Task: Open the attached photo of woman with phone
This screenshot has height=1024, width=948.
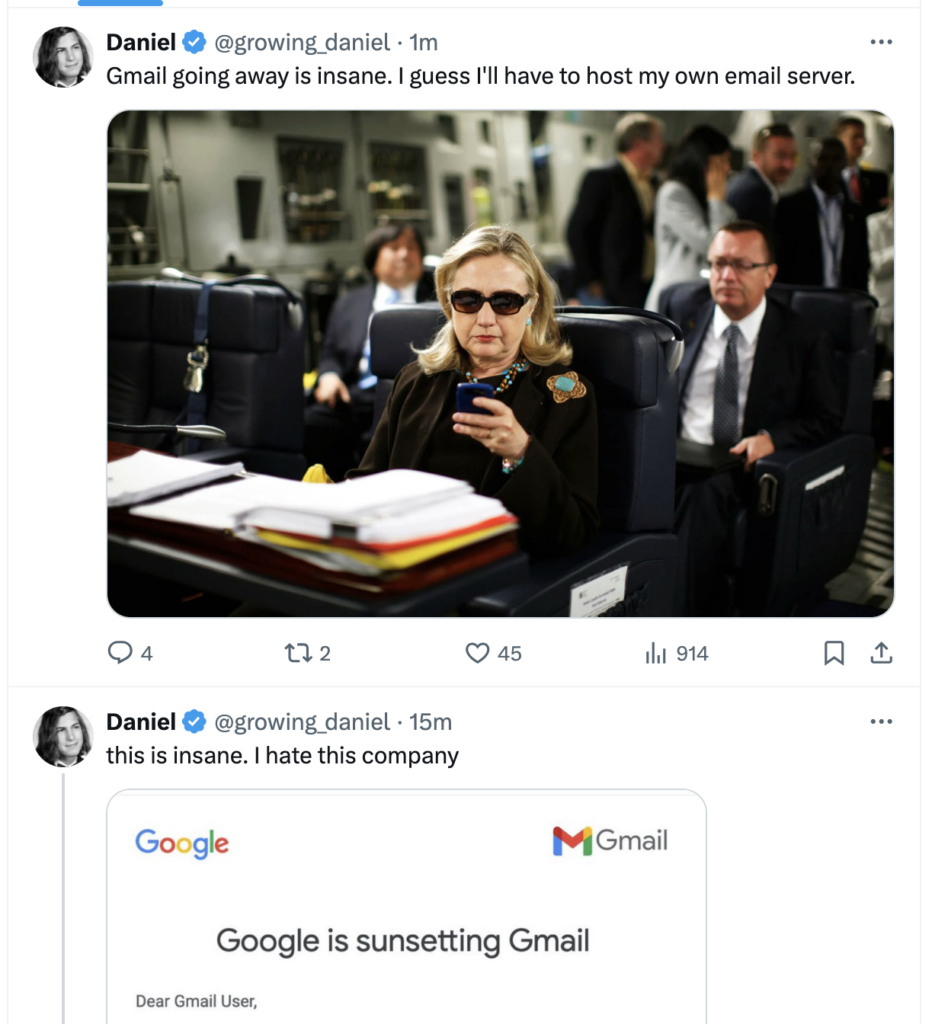Action: click(x=500, y=364)
